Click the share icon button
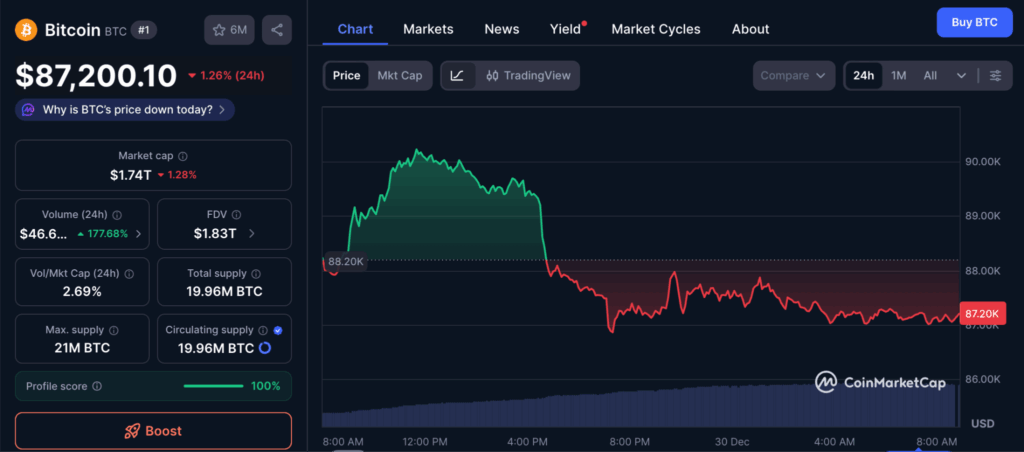This screenshot has height=452, width=1024. tap(277, 30)
